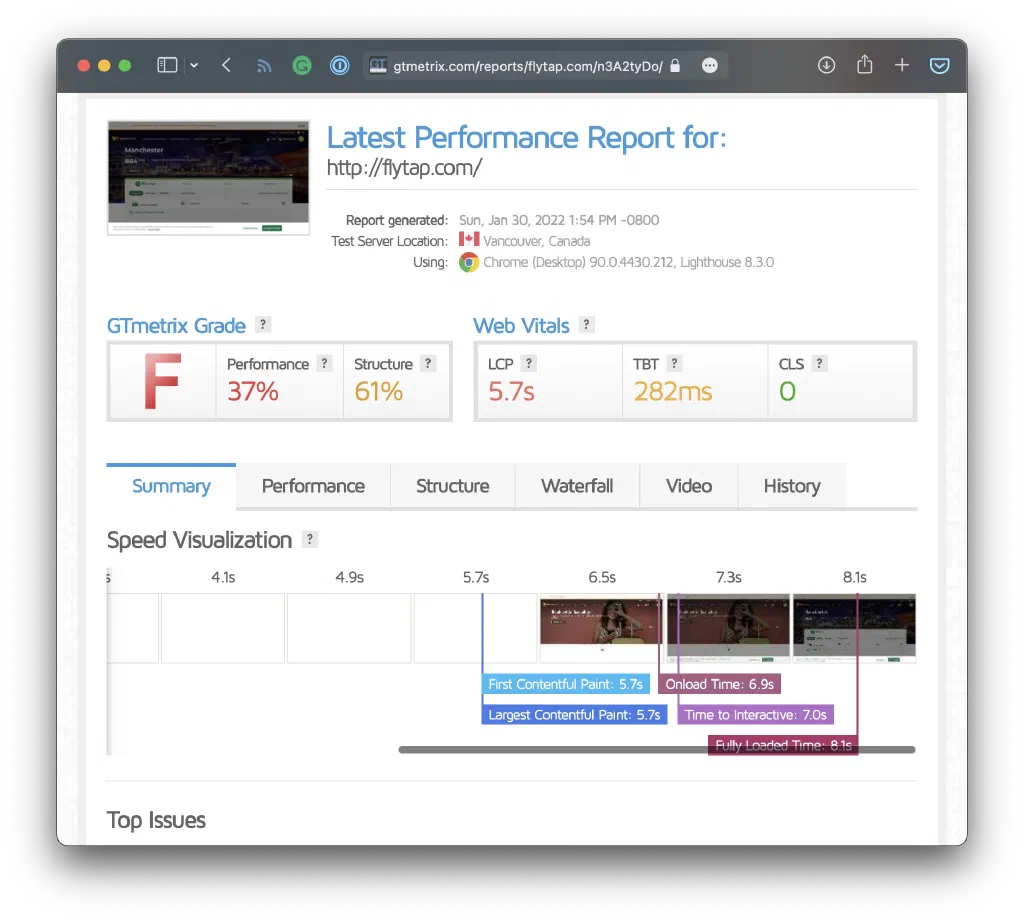Open the Pocket extension icon
This screenshot has height=921, width=1024.
[939, 64]
